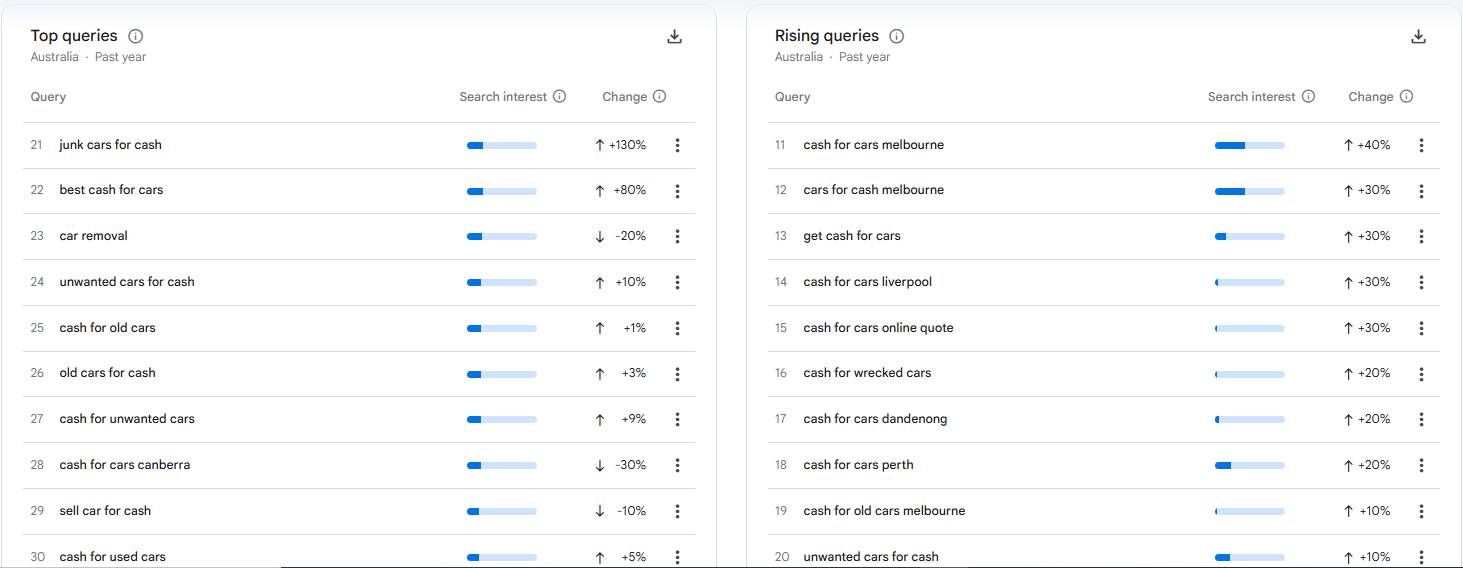Open more options for get cash for cars
Image resolution: width=1463 pixels, height=568 pixels.
(1421, 237)
